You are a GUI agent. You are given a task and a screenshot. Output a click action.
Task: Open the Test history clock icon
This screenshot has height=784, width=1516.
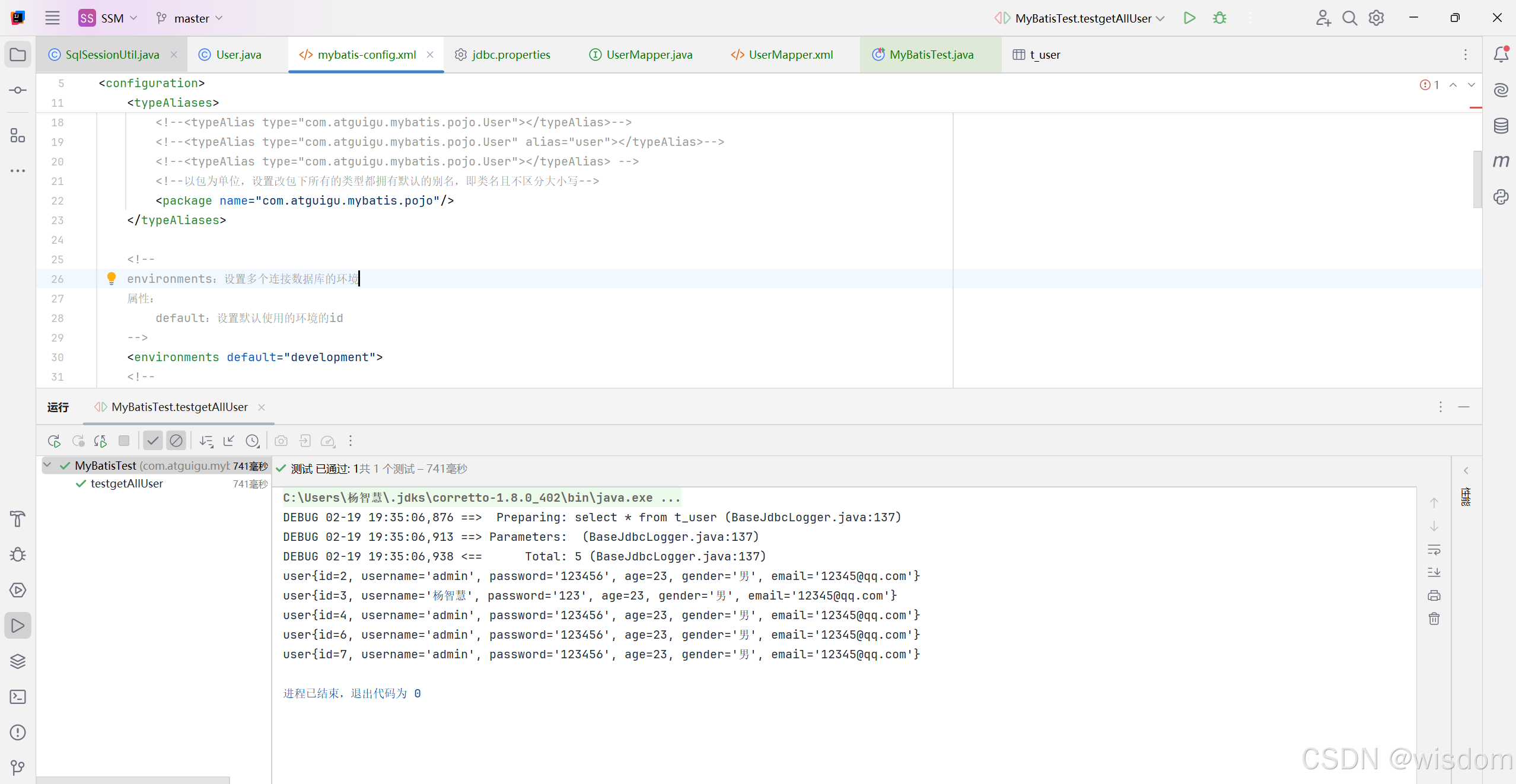(253, 441)
